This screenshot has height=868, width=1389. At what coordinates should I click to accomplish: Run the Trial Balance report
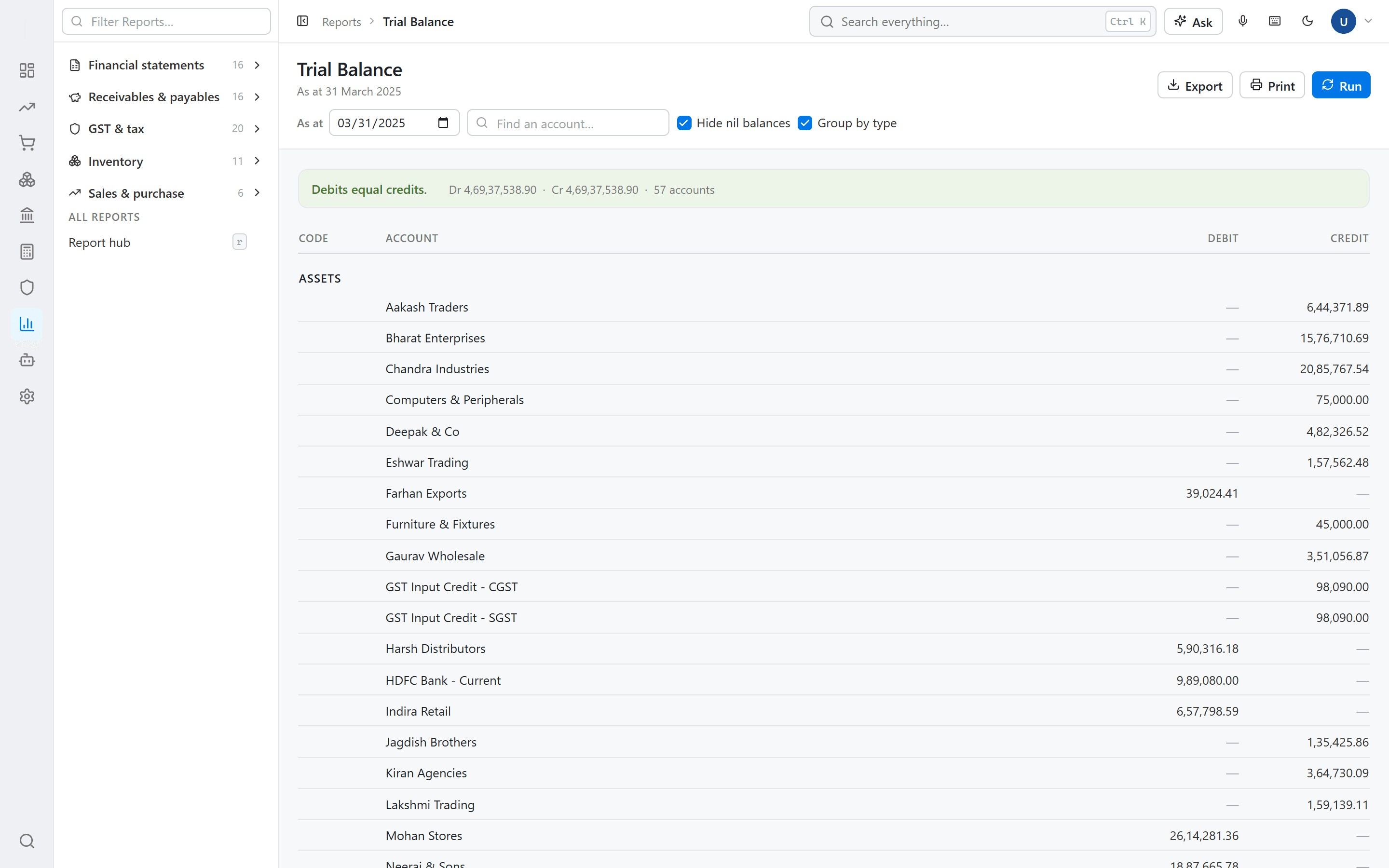pyautogui.click(x=1341, y=85)
